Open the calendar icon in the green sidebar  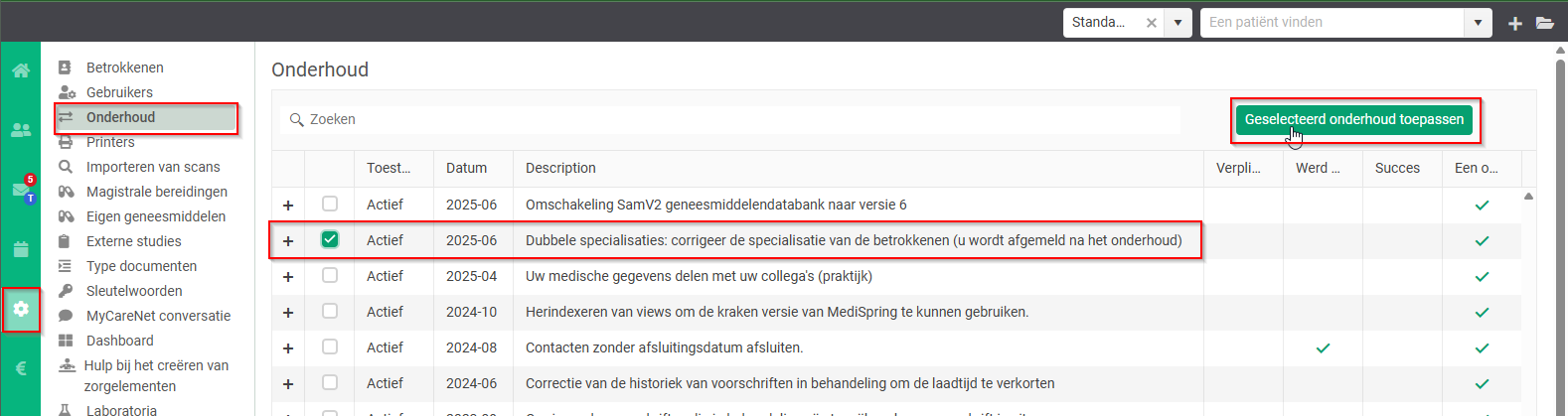[21, 249]
